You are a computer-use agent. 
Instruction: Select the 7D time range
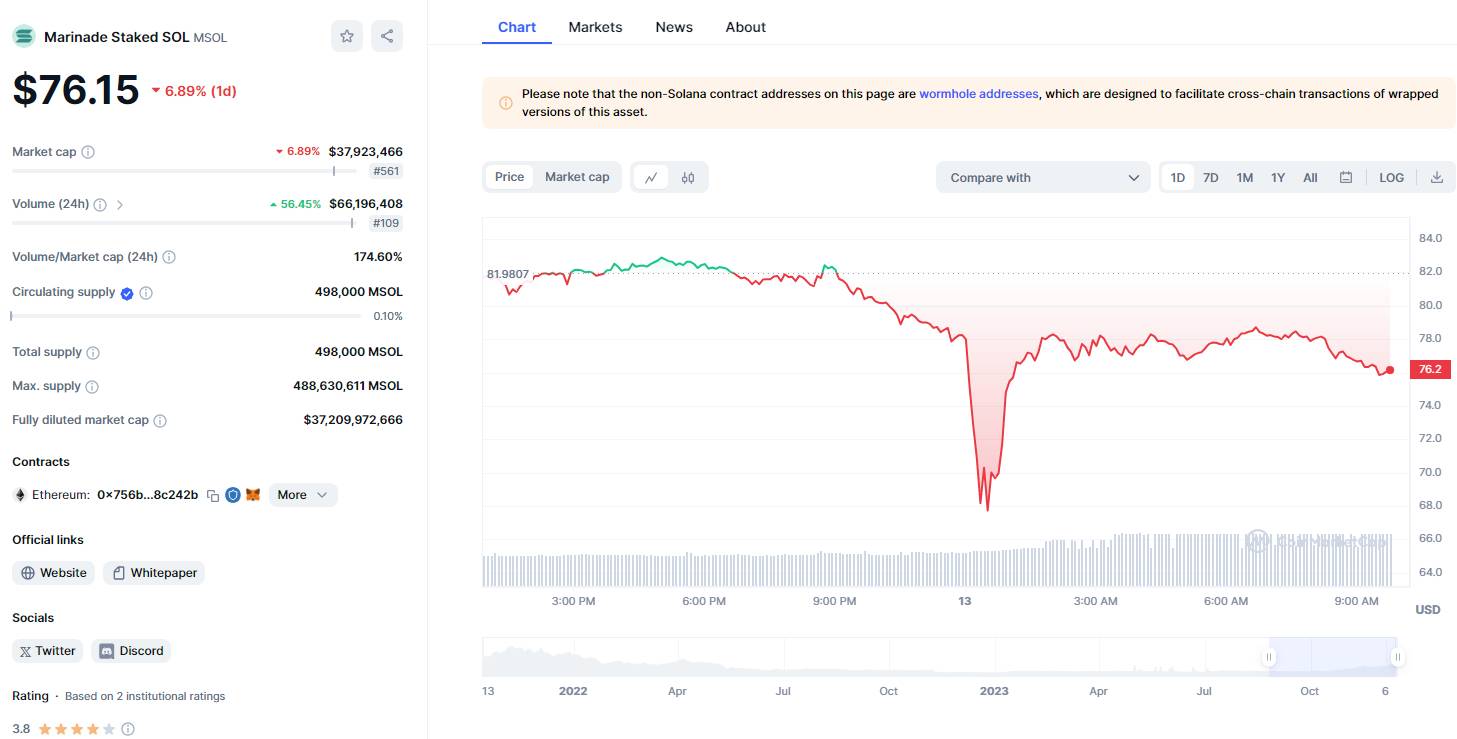tap(1211, 178)
